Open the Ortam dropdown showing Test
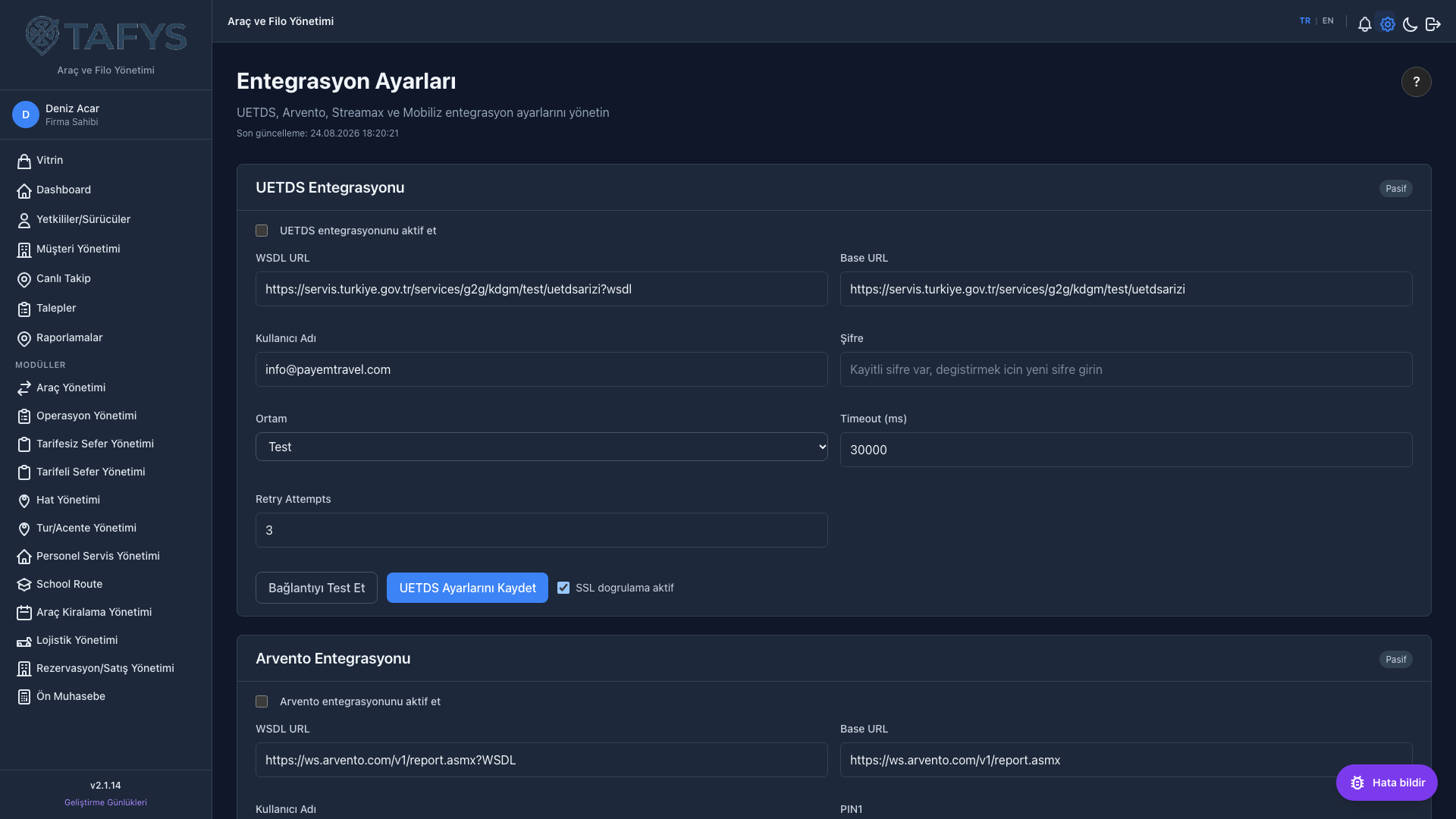This screenshot has width=1456, height=819. pos(541,447)
